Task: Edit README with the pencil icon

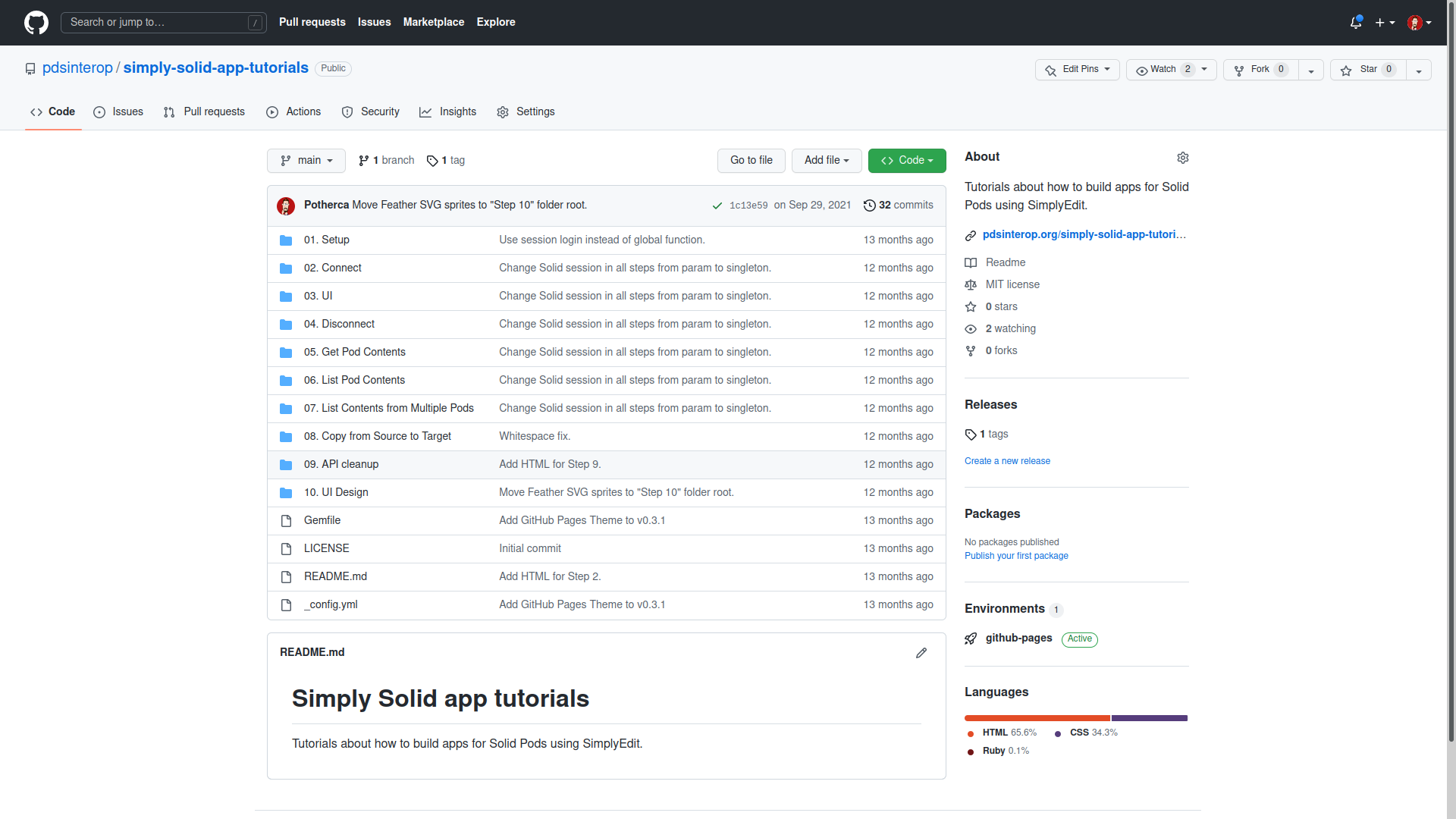Action: [921, 653]
